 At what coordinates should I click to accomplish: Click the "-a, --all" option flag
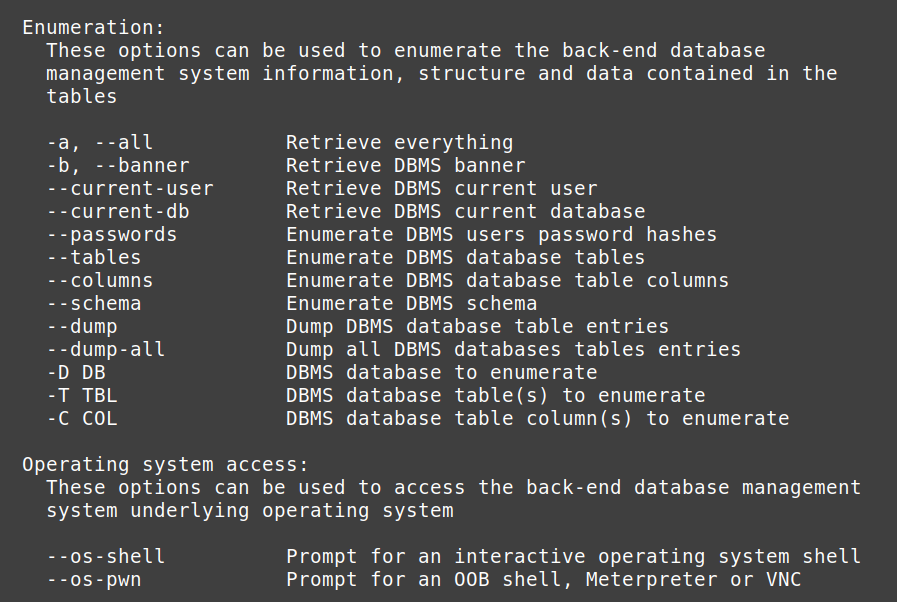99,143
